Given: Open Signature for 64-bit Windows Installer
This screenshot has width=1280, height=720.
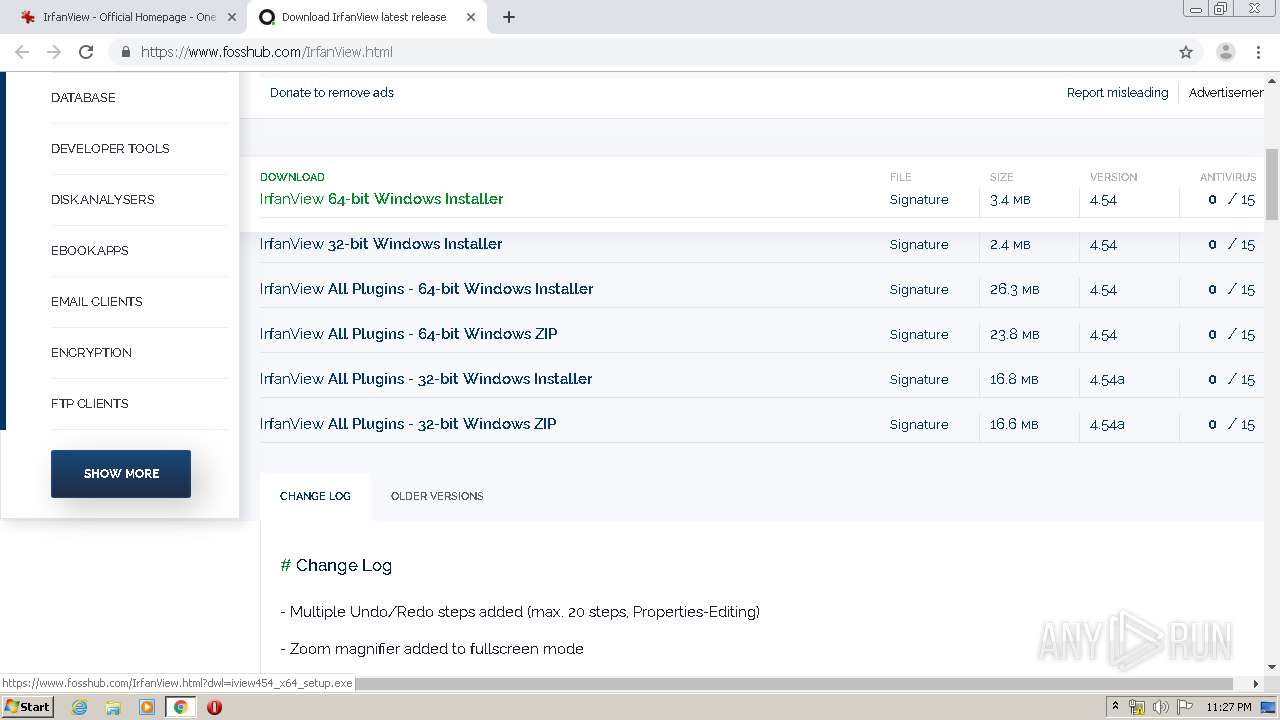Looking at the screenshot, I should 919,200.
